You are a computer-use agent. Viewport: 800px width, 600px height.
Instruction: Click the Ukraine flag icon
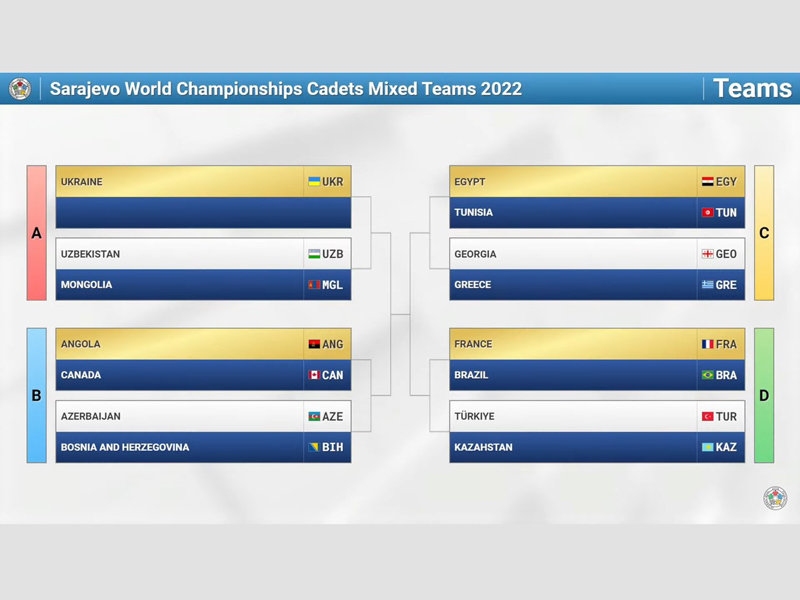[x=314, y=182]
